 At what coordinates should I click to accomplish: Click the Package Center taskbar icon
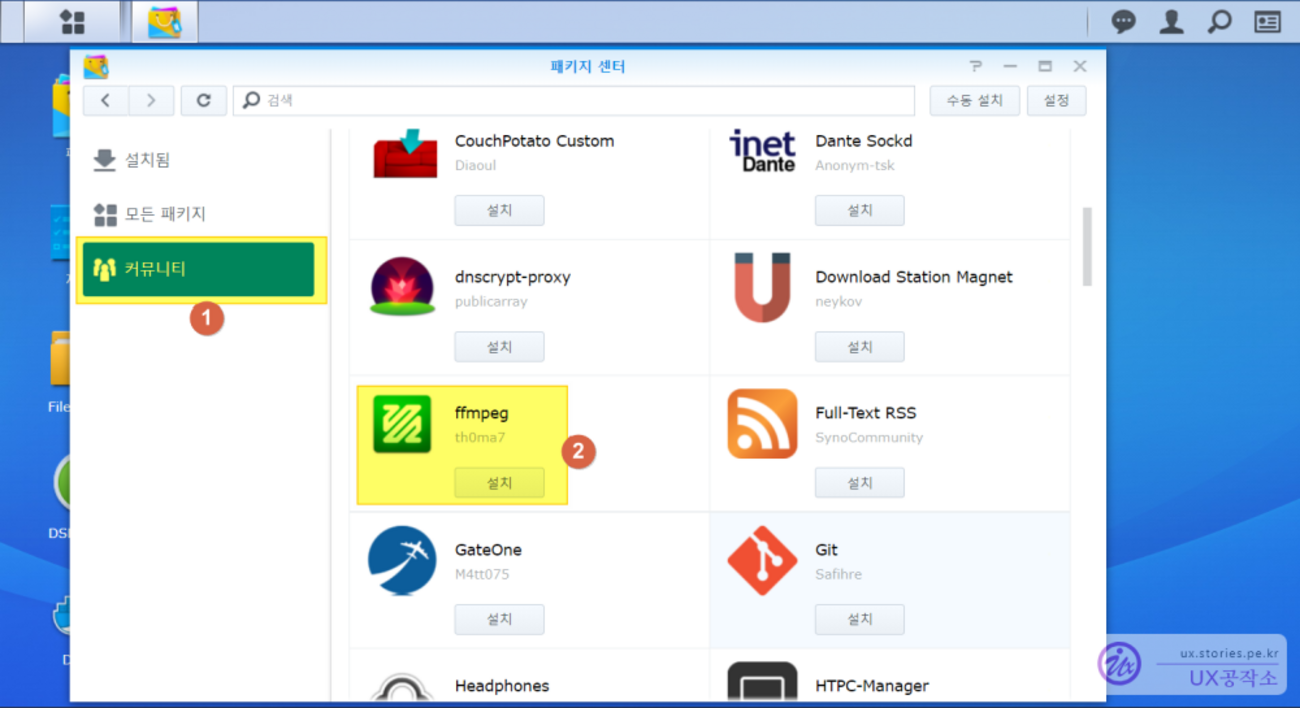(x=164, y=22)
